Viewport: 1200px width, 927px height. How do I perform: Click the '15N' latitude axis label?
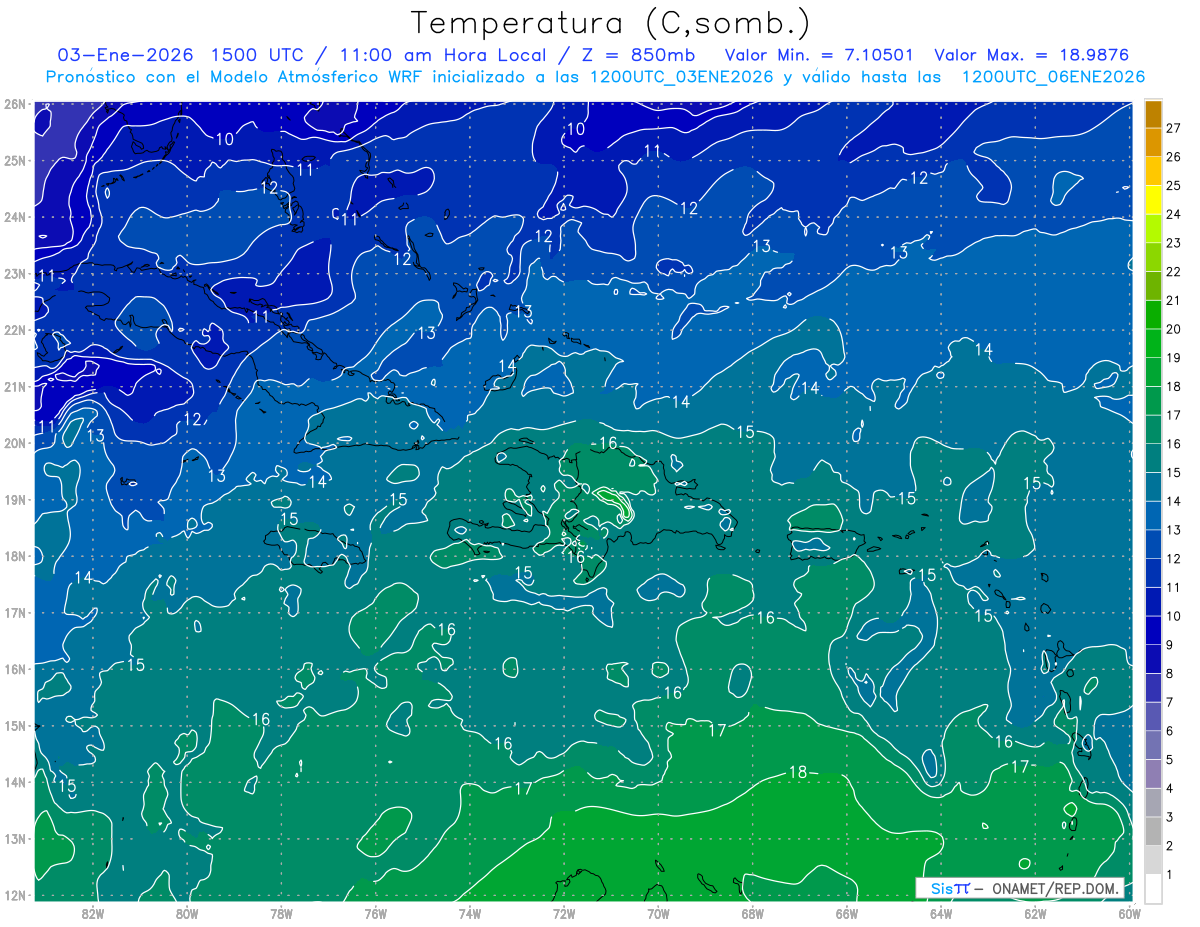coord(14,726)
